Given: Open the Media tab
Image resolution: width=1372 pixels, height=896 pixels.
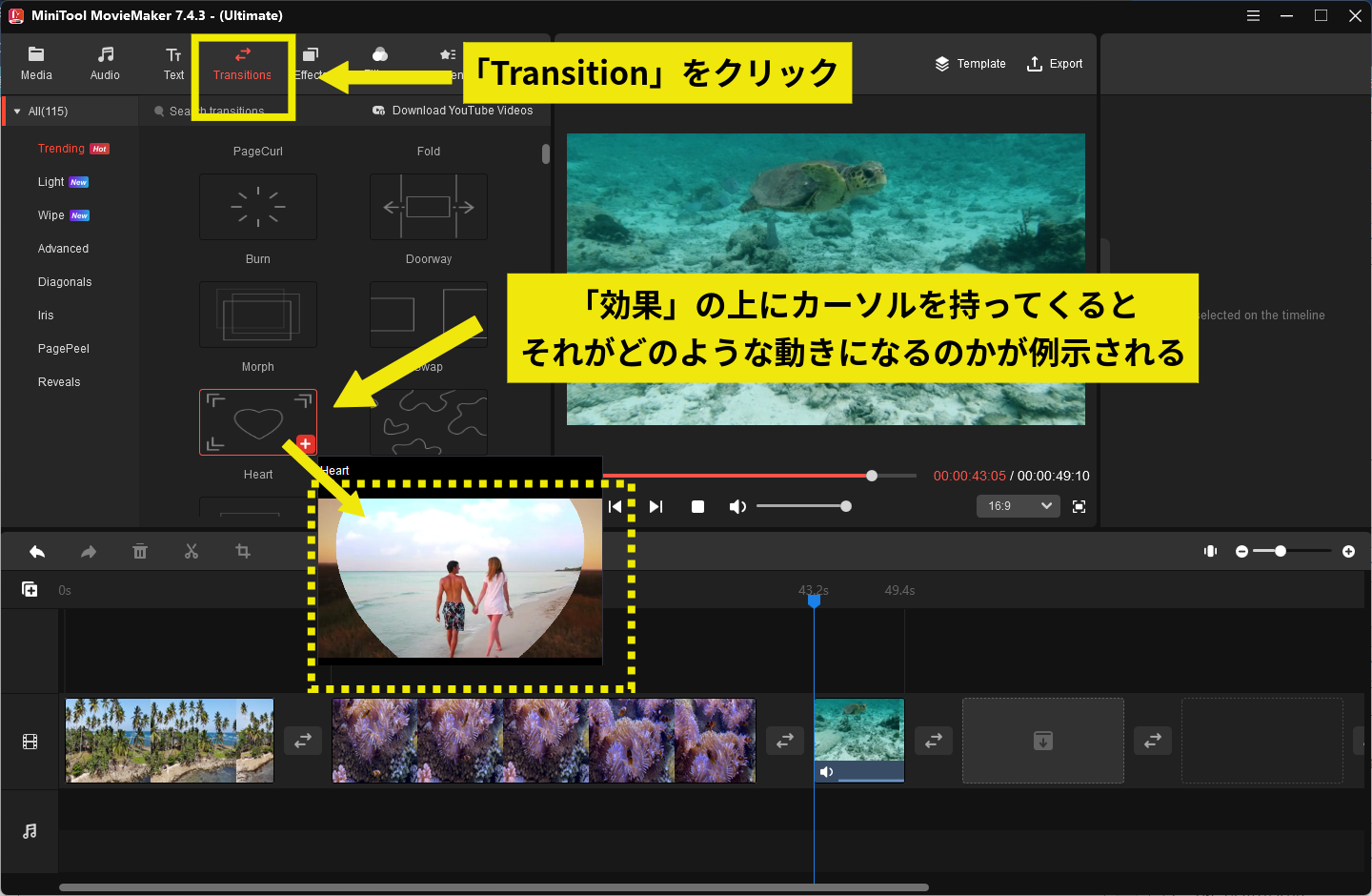Looking at the screenshot, I should pyautogui.click(x=36, y=63).
